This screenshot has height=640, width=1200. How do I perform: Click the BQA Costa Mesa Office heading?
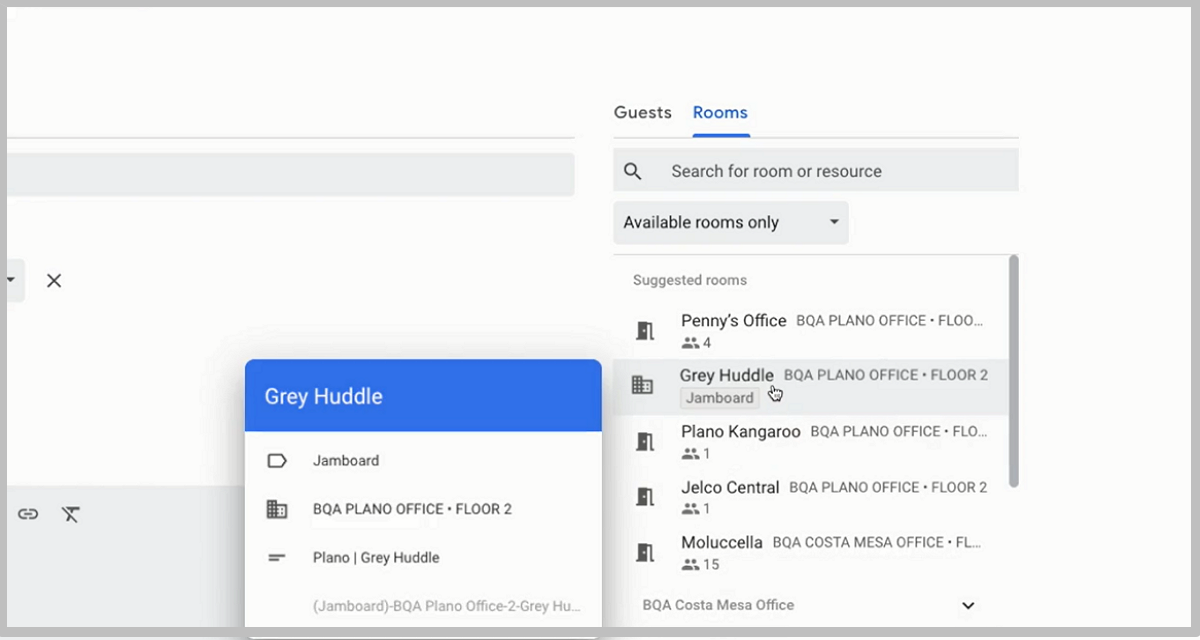click(x=718, y=605)
